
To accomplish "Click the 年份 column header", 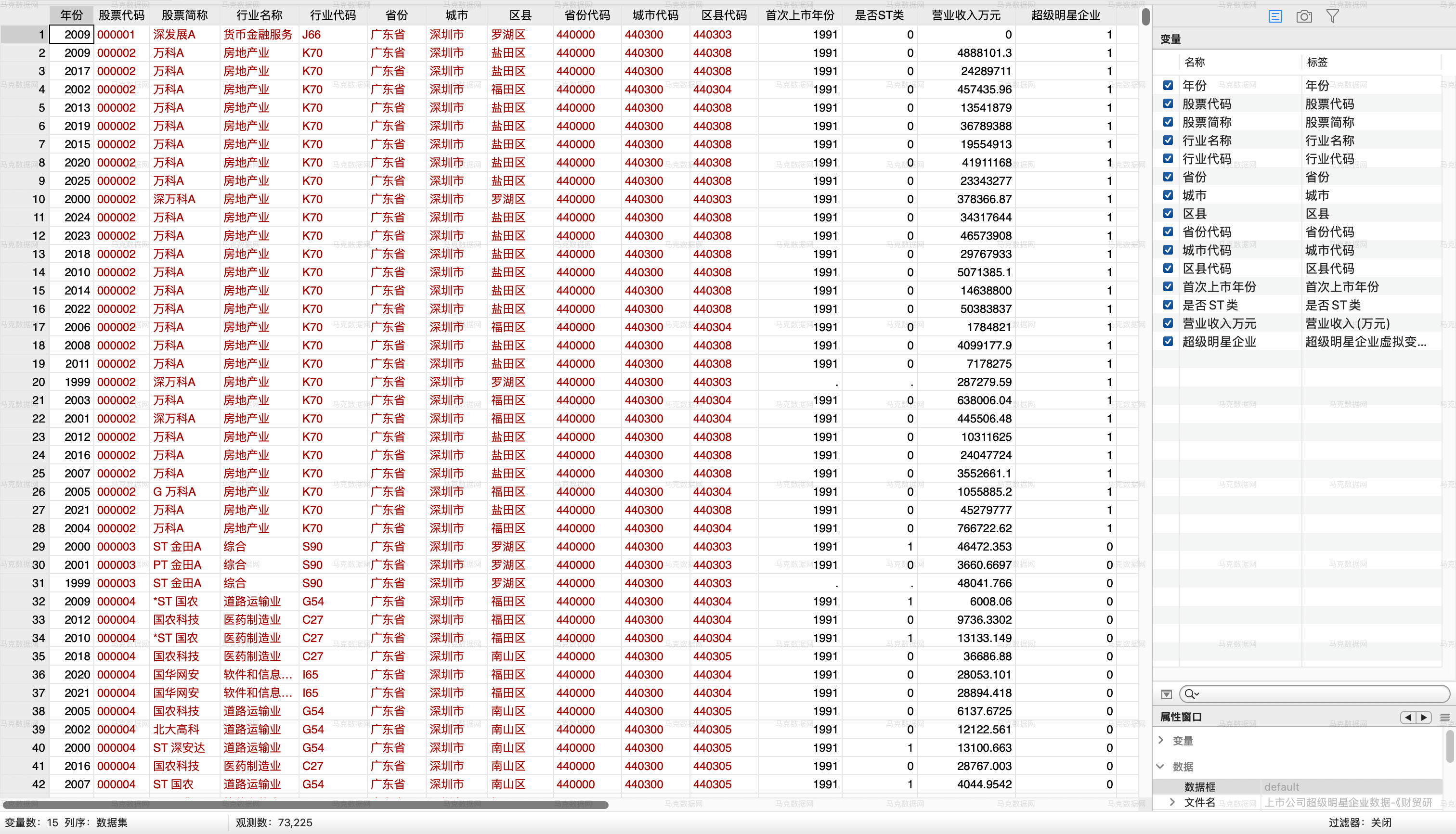I will [x=72, y=15].
